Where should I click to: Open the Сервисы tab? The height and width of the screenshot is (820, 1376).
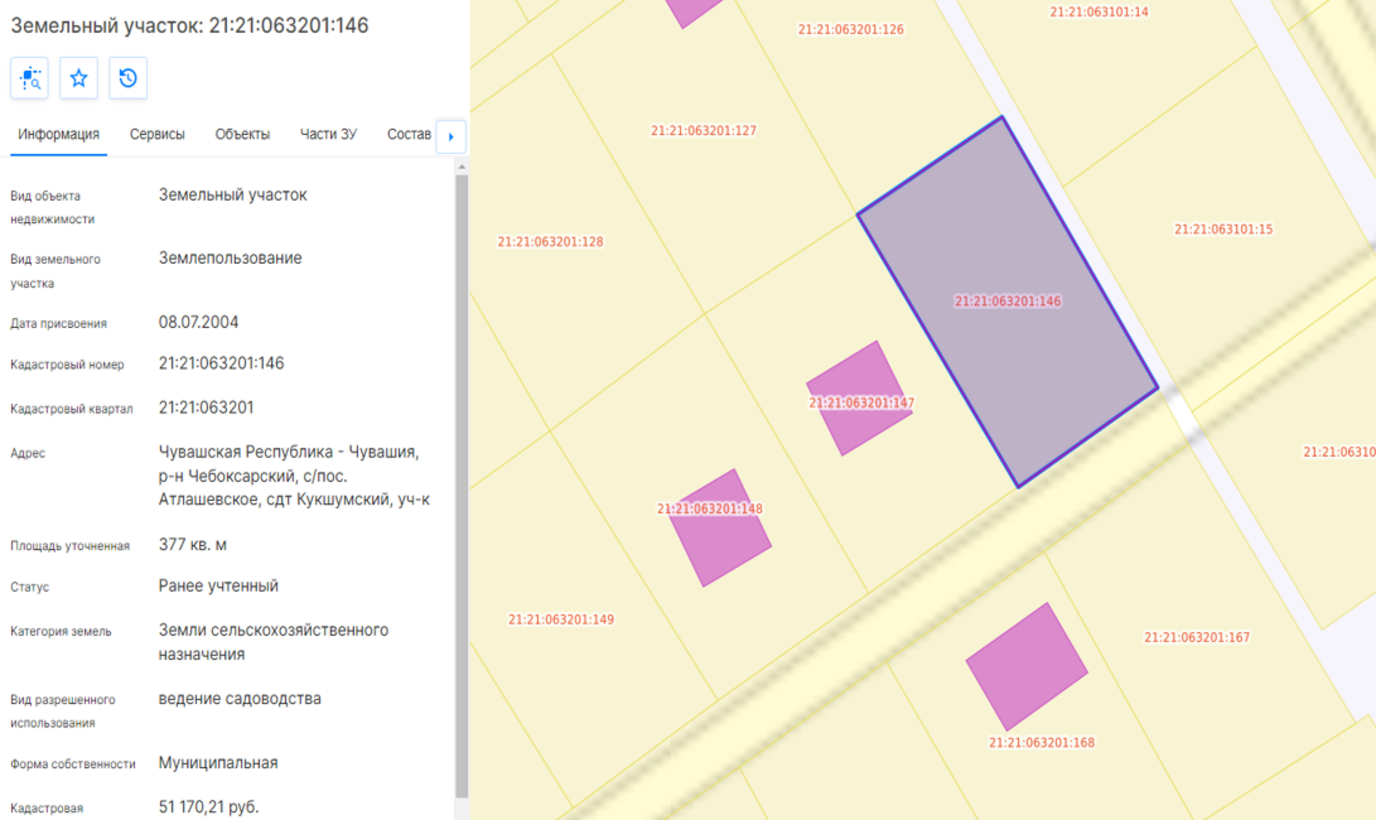point(157,135)
